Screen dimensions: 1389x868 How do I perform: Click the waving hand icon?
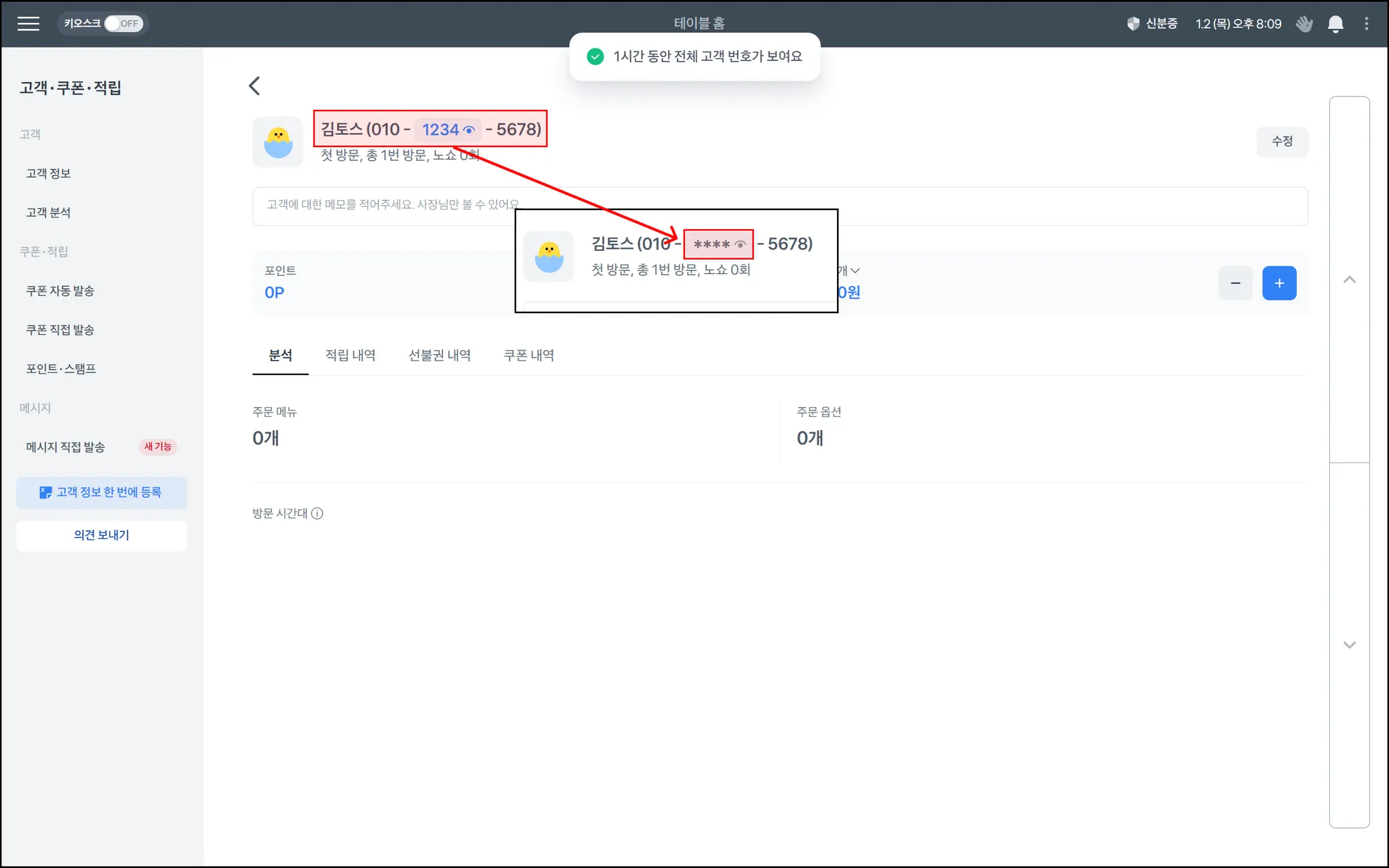(1304, 24)
